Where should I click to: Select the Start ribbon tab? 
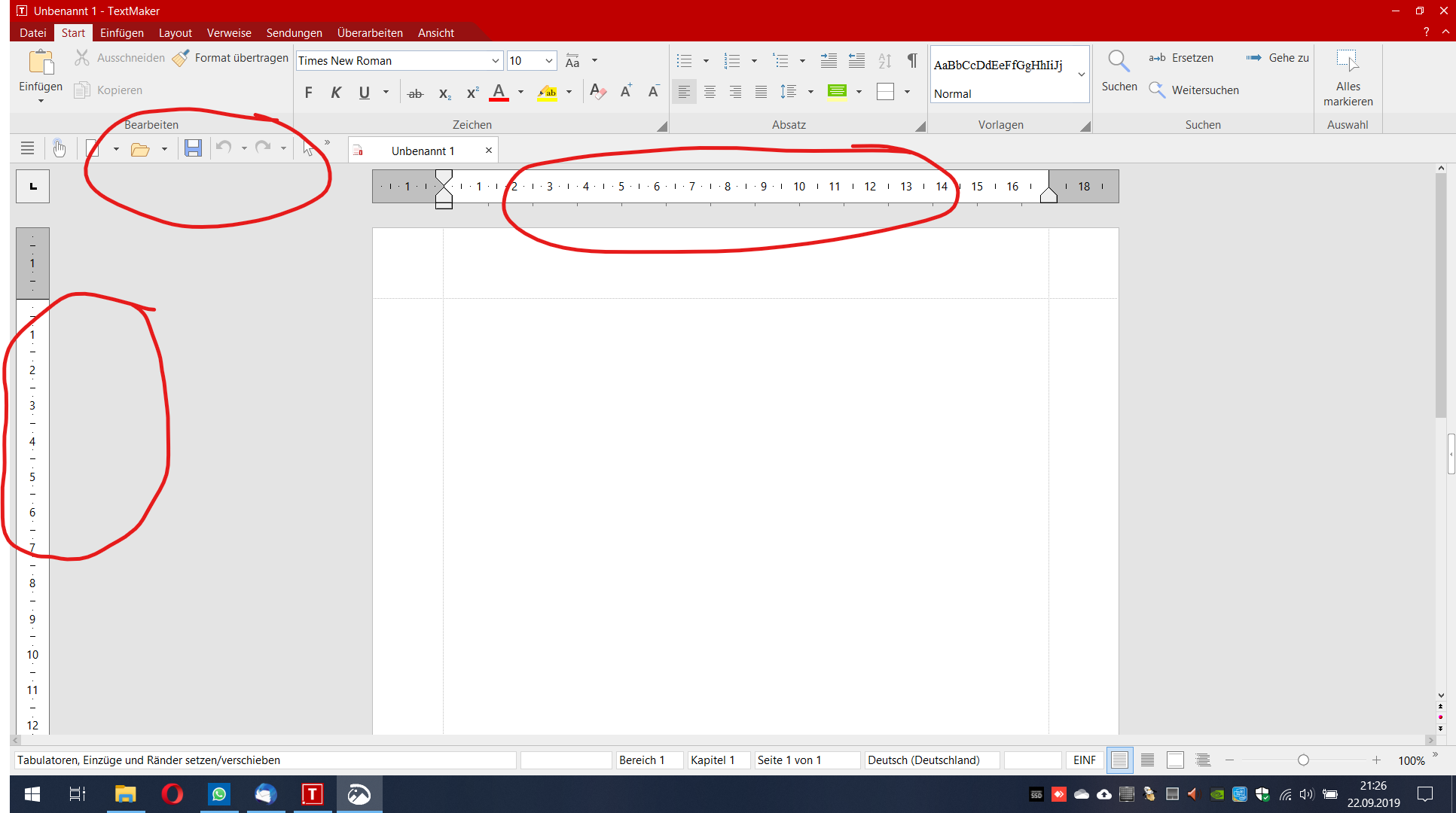(72, 33)
